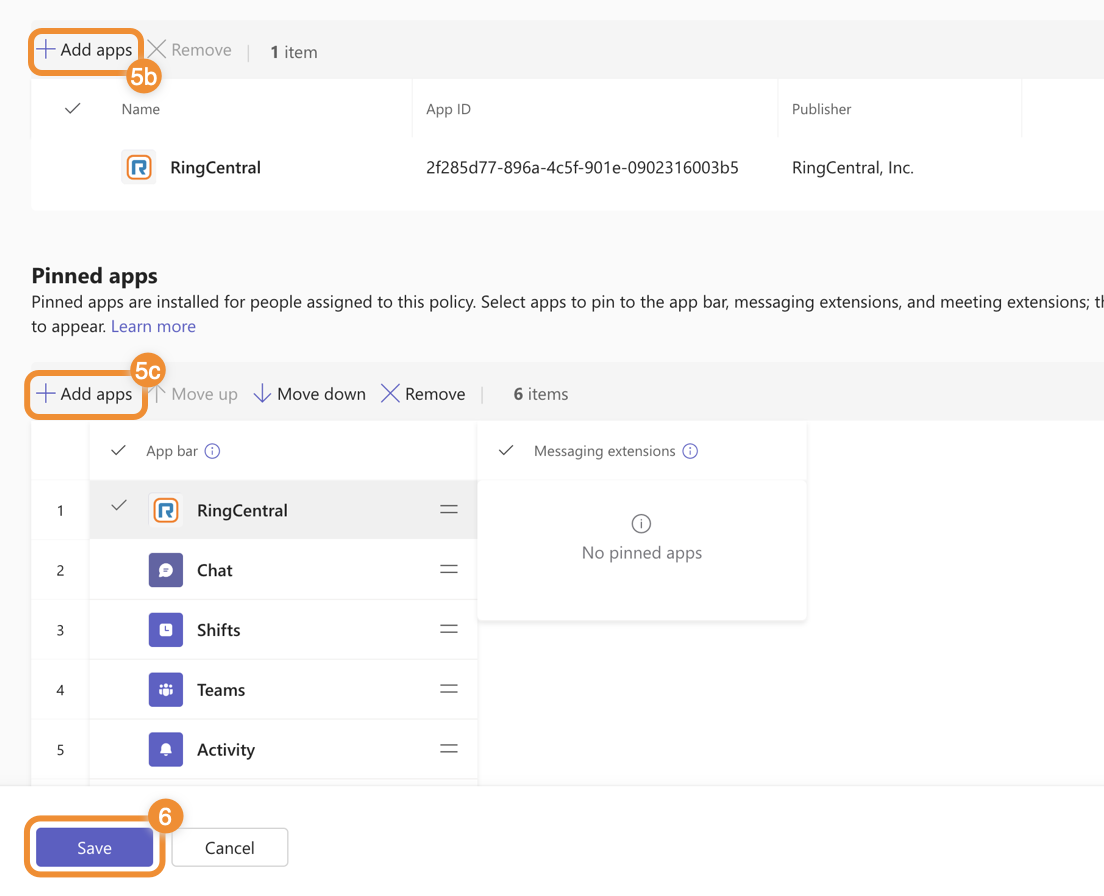Select the Activity row in App bar
Screen dimensions: 1104x896
(284, 750)
